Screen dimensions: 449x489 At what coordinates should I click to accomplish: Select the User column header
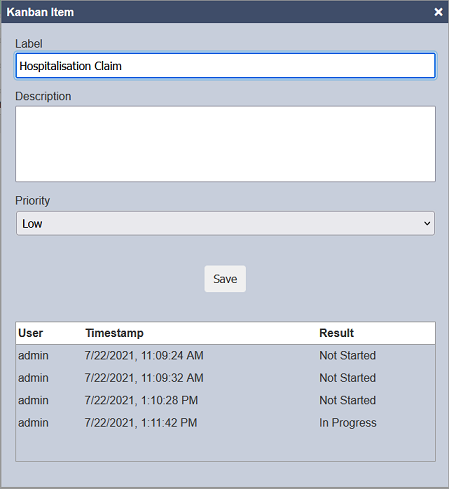[x=31, y=333]
